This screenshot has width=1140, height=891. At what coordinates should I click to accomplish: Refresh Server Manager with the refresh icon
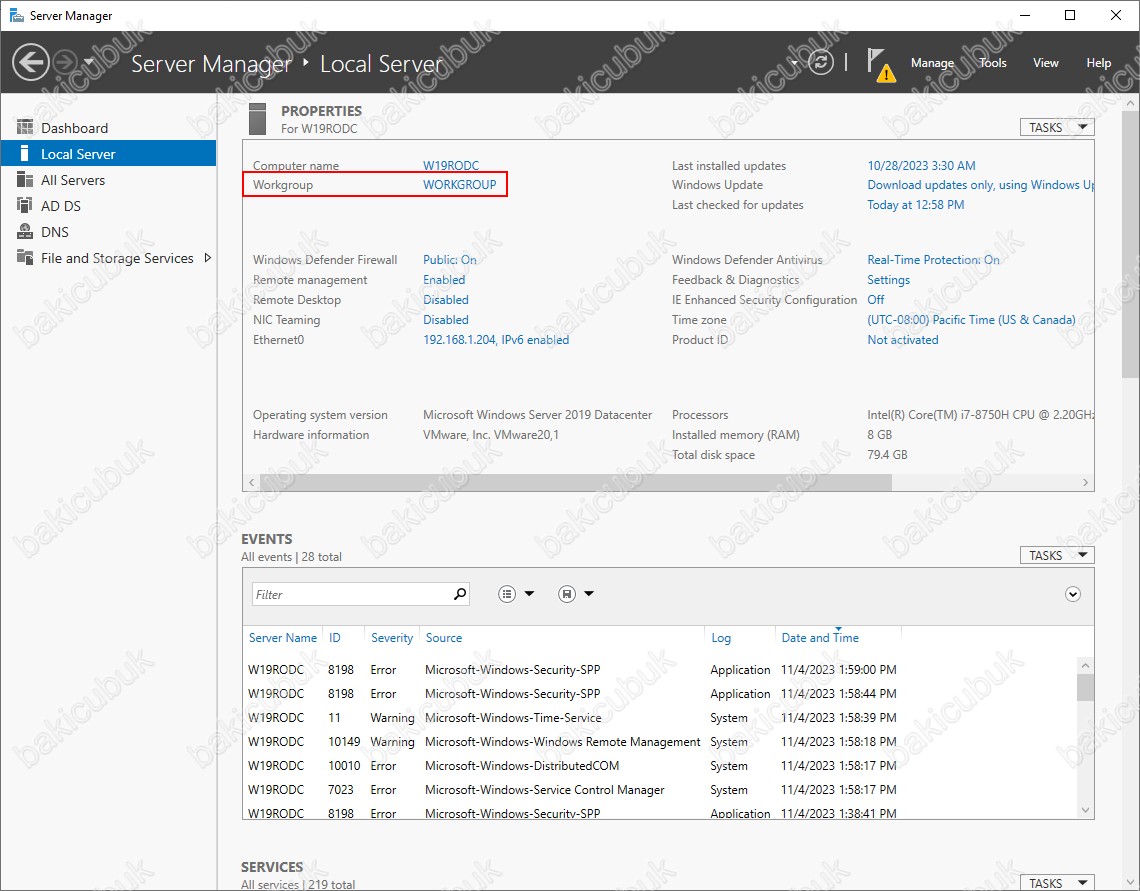click(x=821, y=63)
